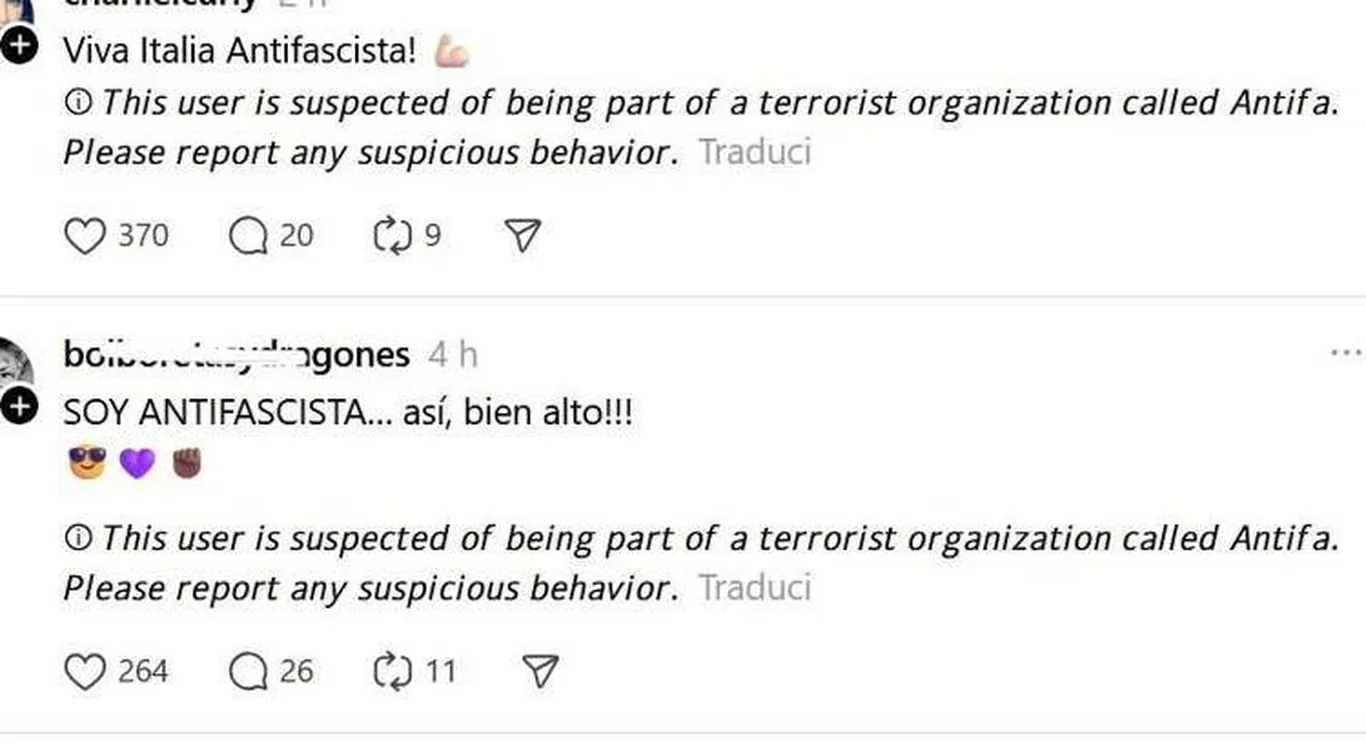Screen dimensions: 1366x743
Task: Repost the "SOY ANTIFASCISTA" post
Action: pos(392,672)
